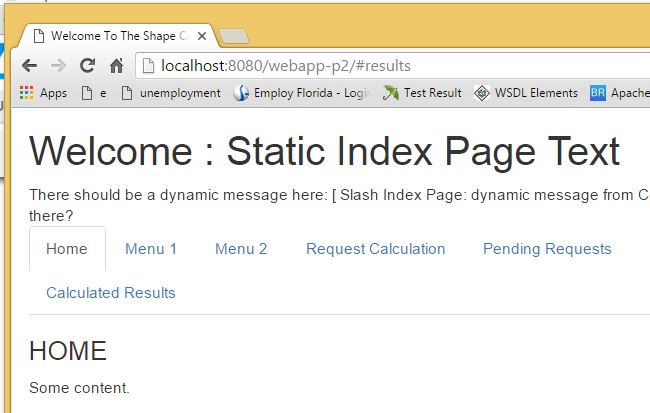Open the Apps grid shortcut
This screenshot has width=650, height=413.
44,93
